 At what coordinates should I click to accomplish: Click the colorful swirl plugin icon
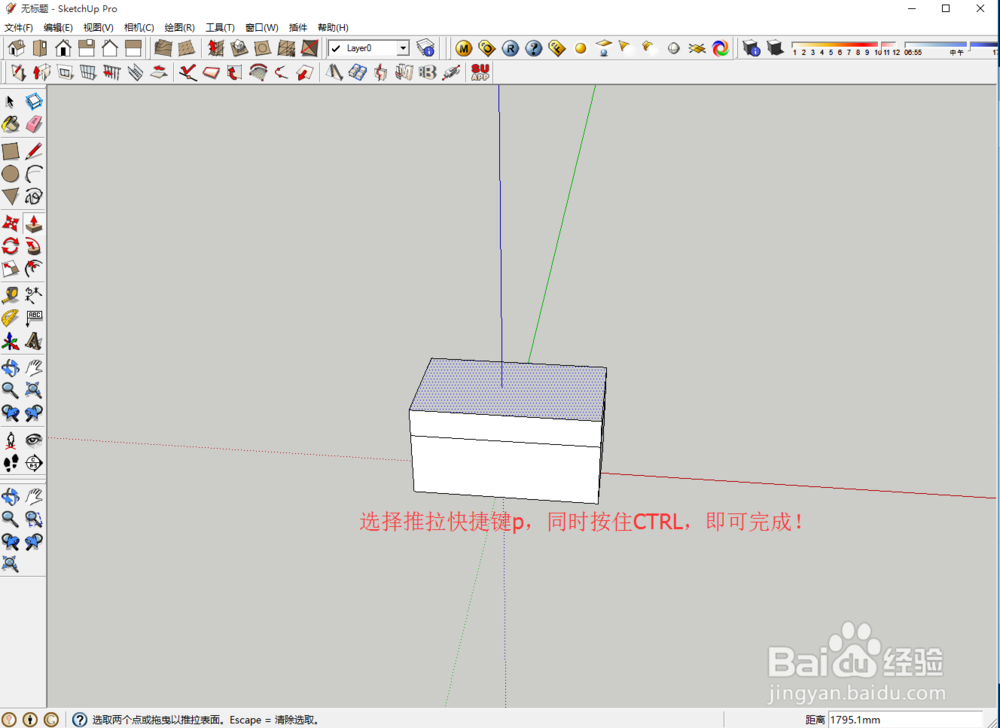[721, 48]
